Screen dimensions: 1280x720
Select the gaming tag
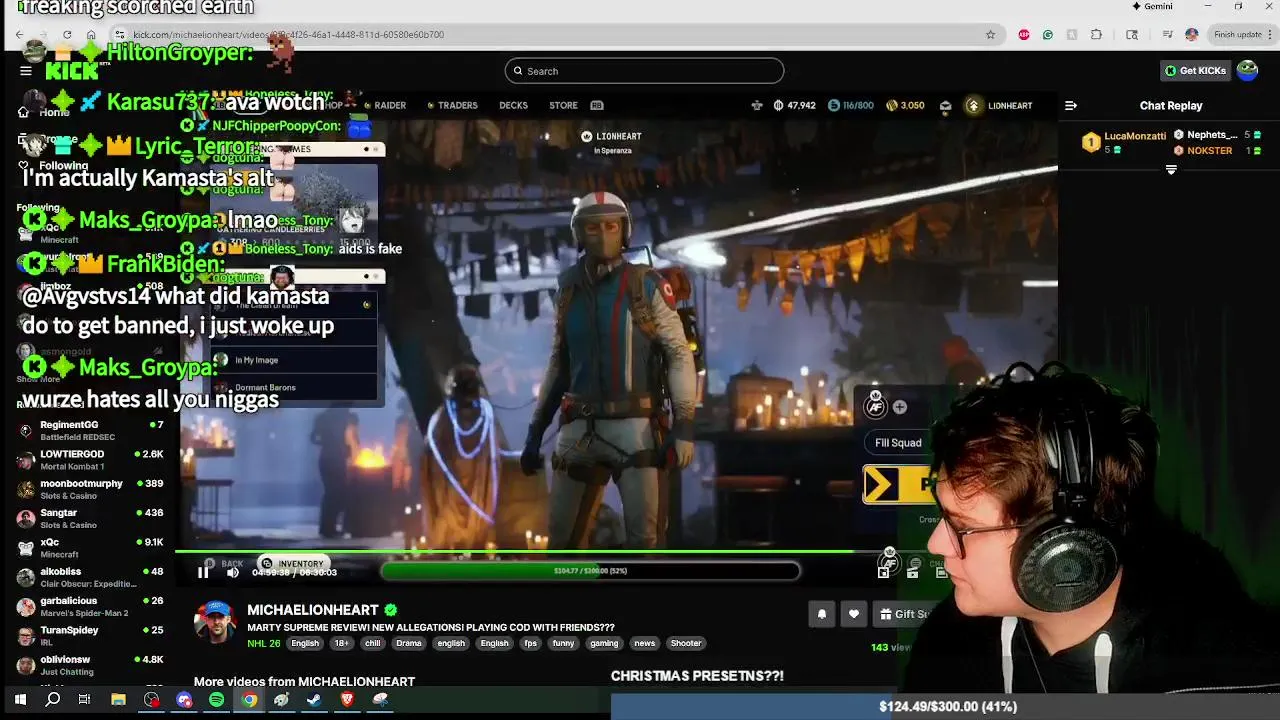(604, 643)
